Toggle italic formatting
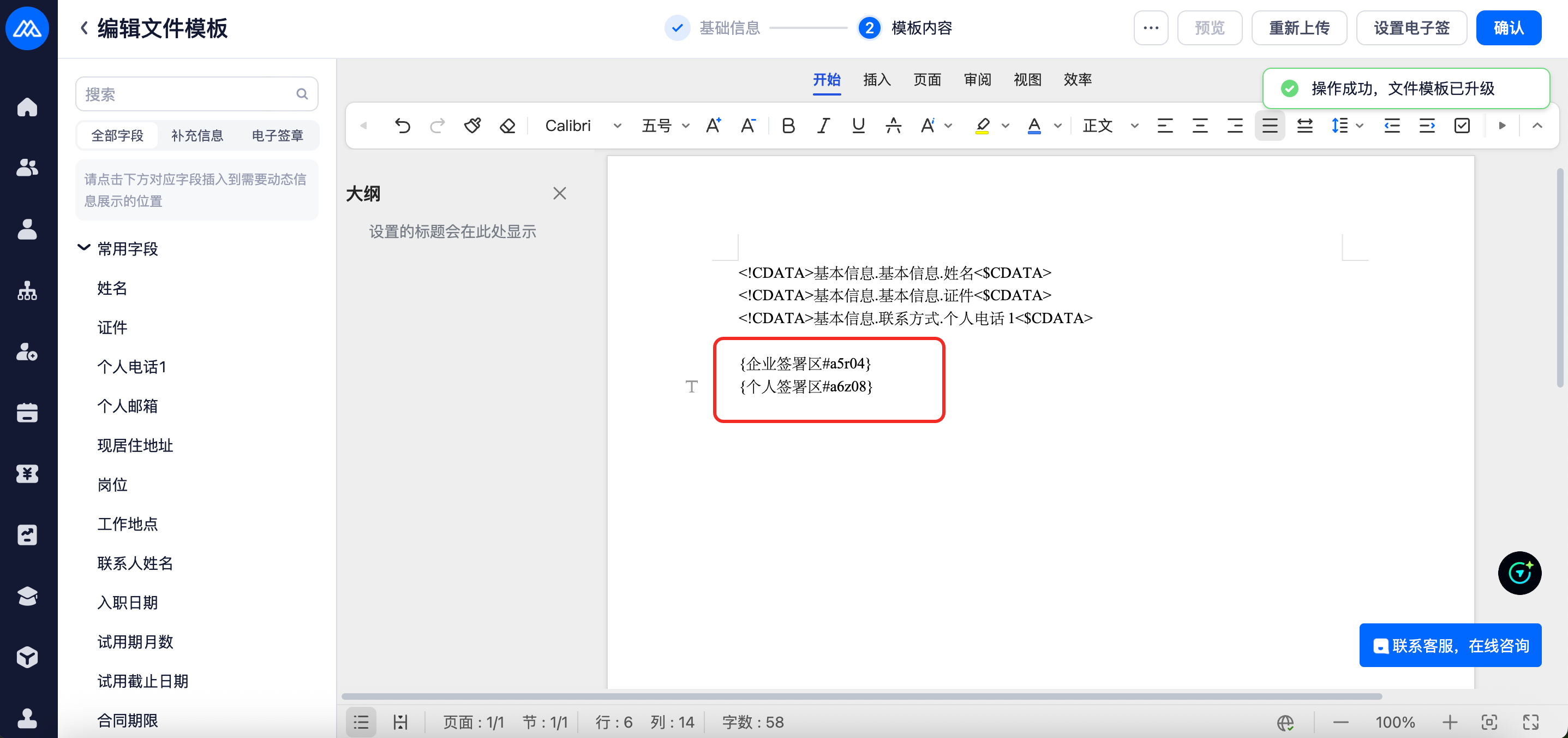Screen dimensions: 1568x738 point(823,126)
